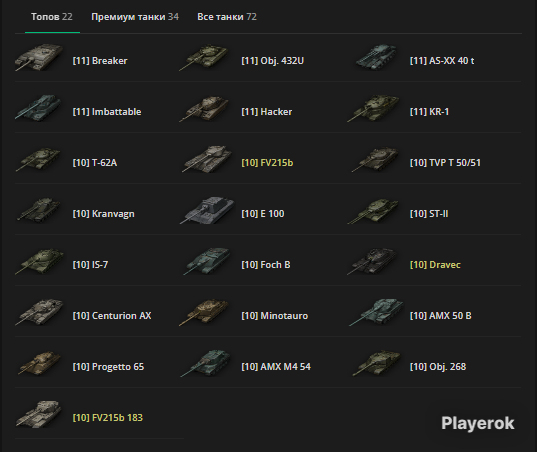The width and height of the screenshot is (537, 452).
Task: Click the Obj. 268 tank icon
Action: 376,363
